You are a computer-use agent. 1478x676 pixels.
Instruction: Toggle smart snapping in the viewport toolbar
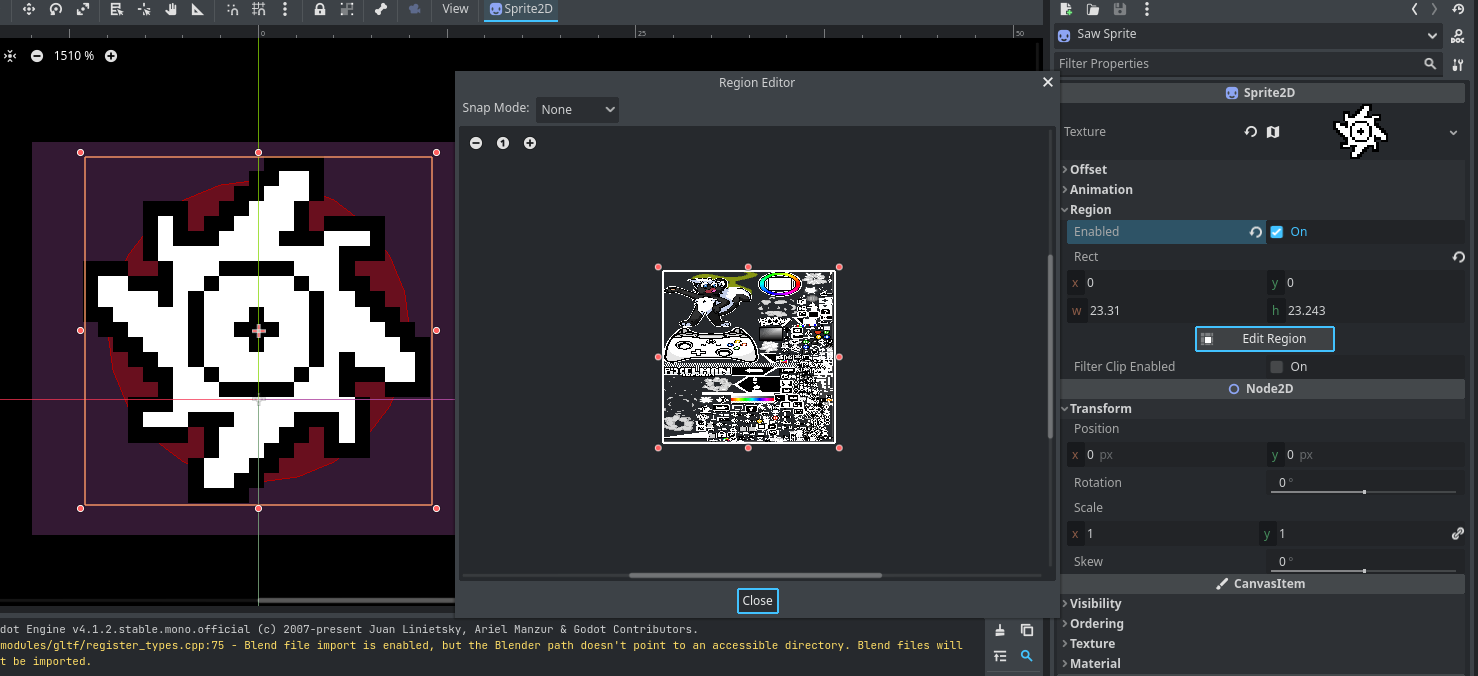[x=232, y=9]
